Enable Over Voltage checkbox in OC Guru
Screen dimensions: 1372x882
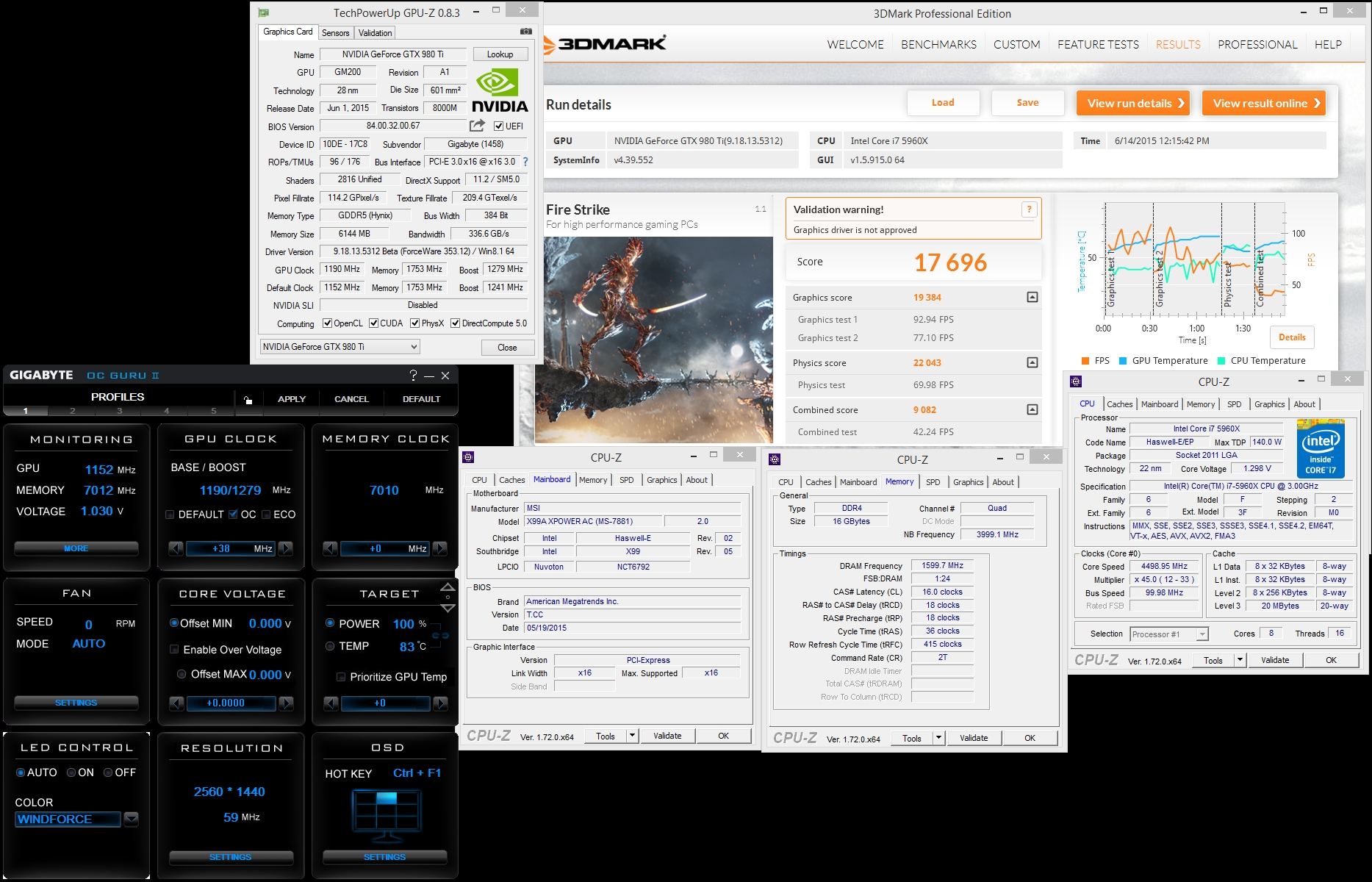pos(174,650)
